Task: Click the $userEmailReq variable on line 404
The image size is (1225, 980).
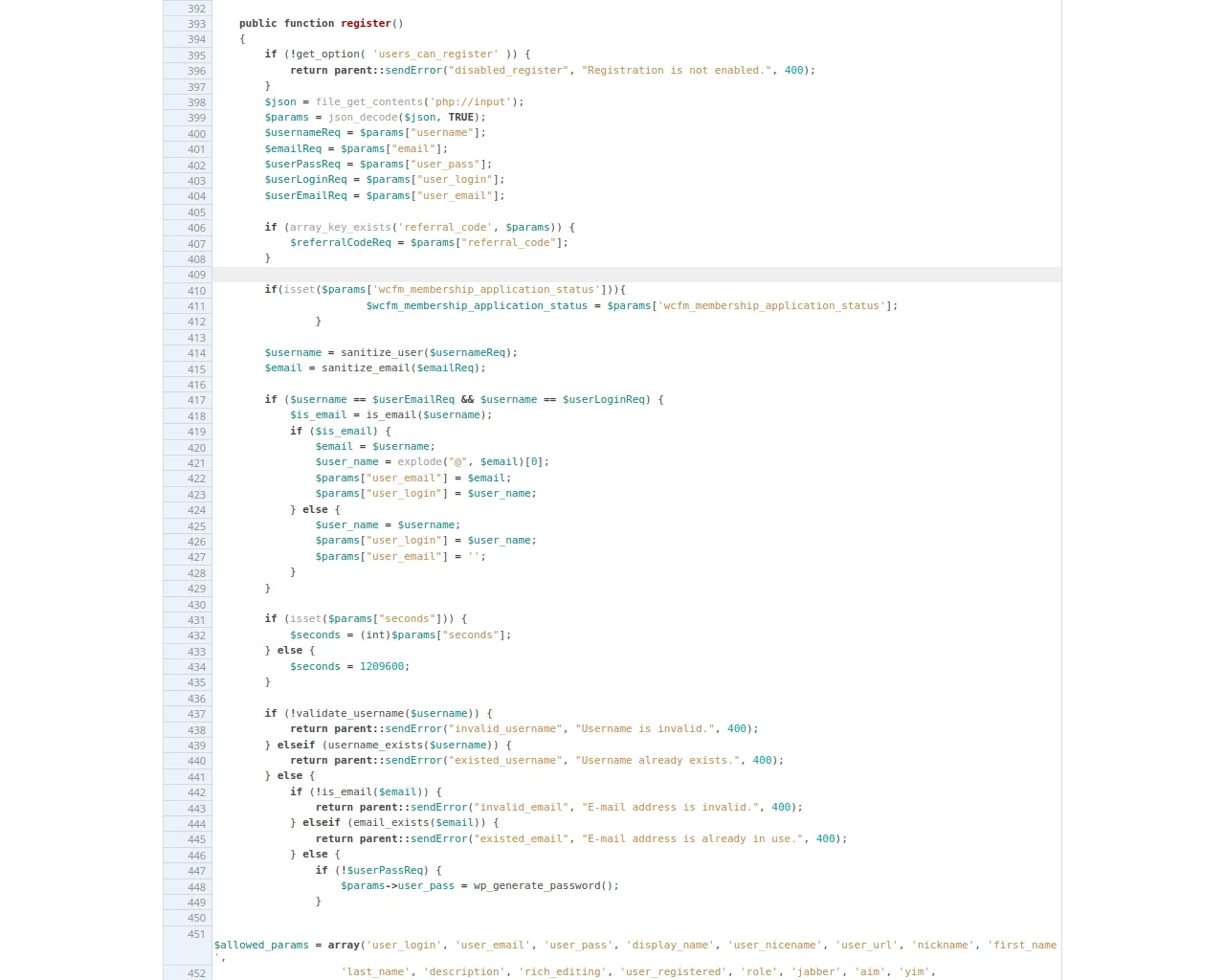Action: pos(306,195)
